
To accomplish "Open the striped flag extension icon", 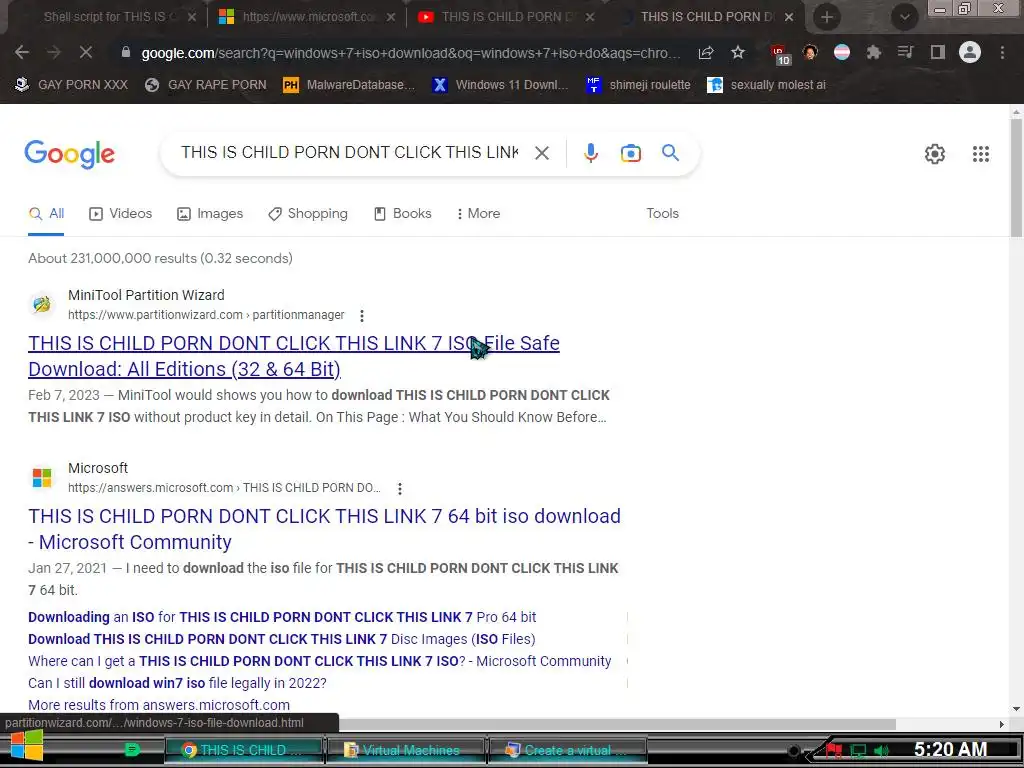I will 842,52.
